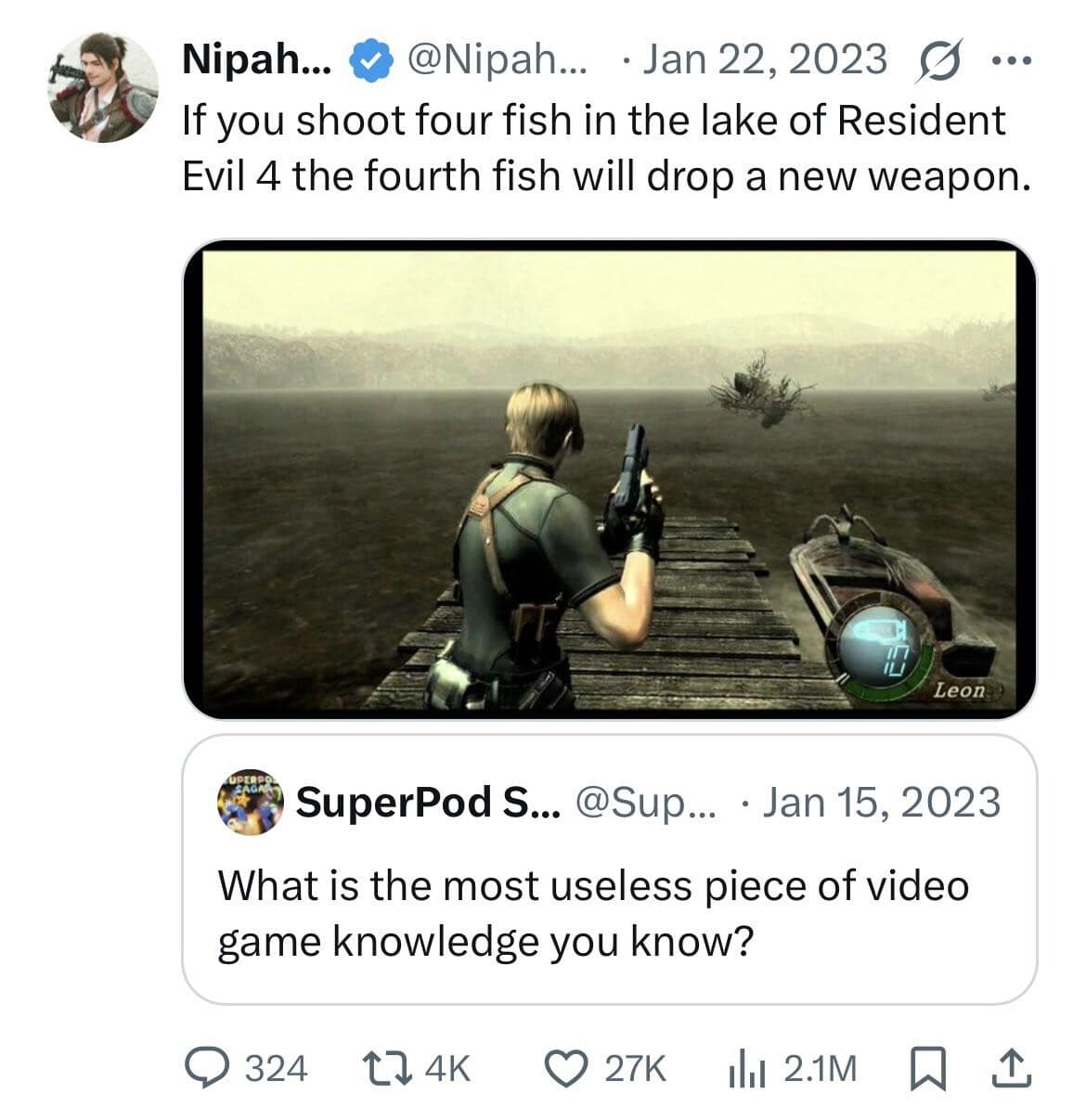Click the slashed-circle Grok icon

click(941, 60)
